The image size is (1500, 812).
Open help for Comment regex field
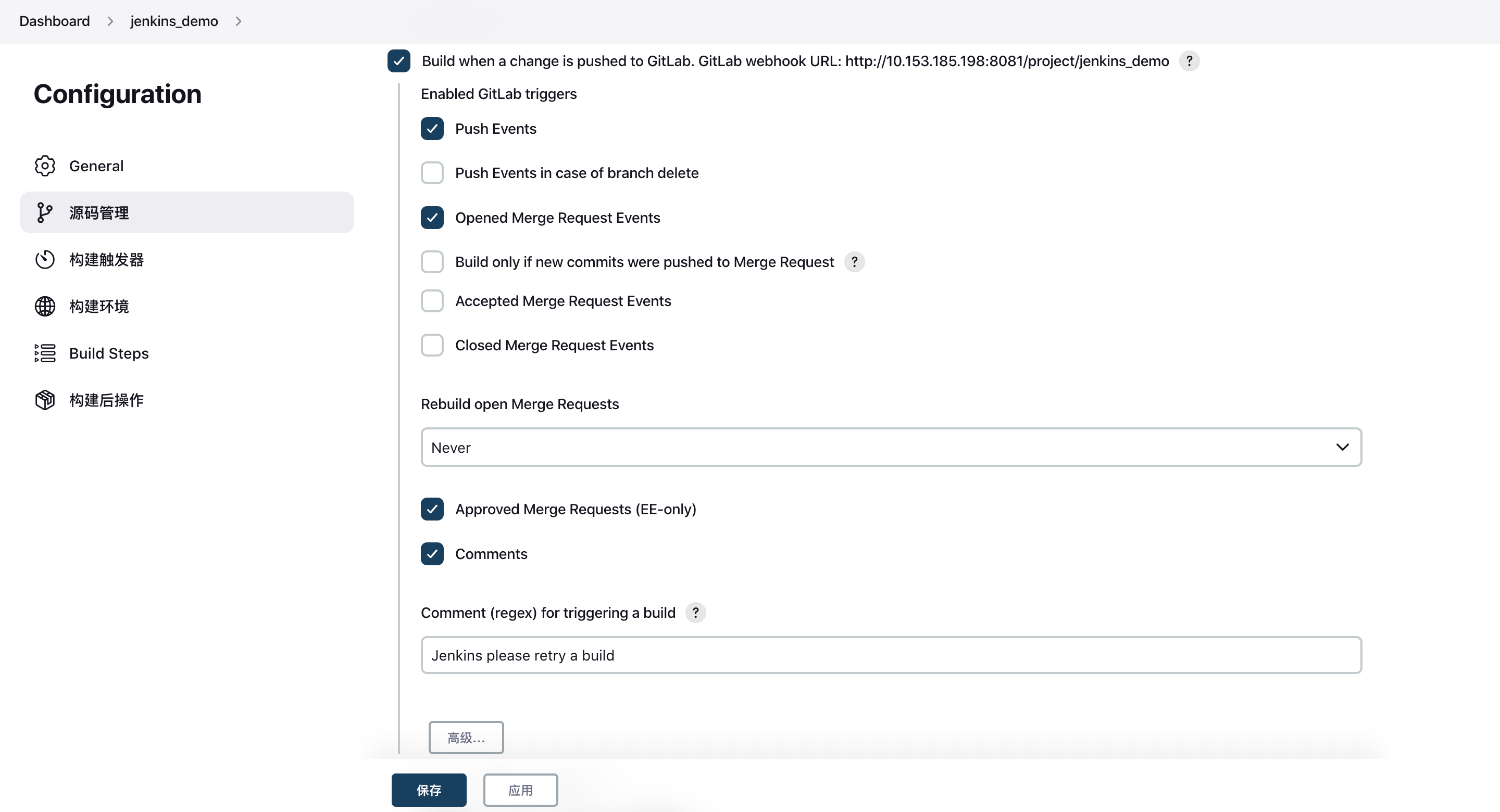click(695, 612)
